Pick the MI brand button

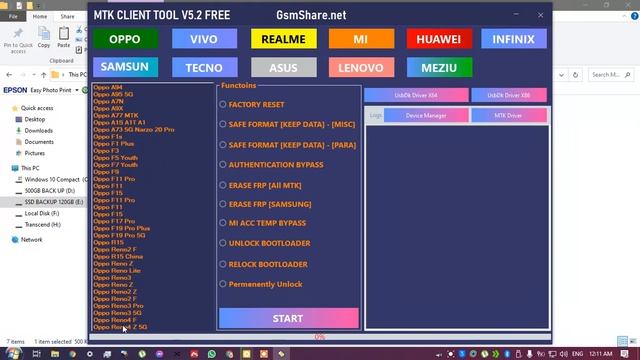click(x=361, y=39)
